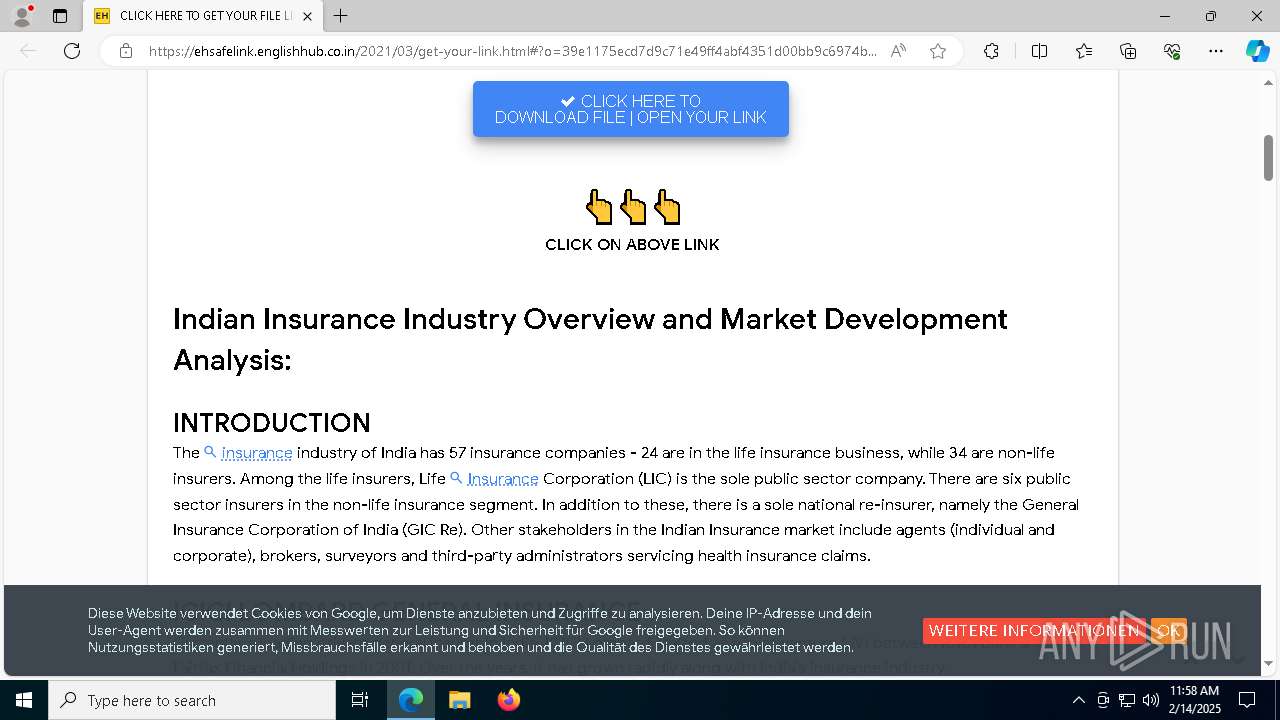
Task: Open the tab actions menu icon
Action: coord(60,16)
